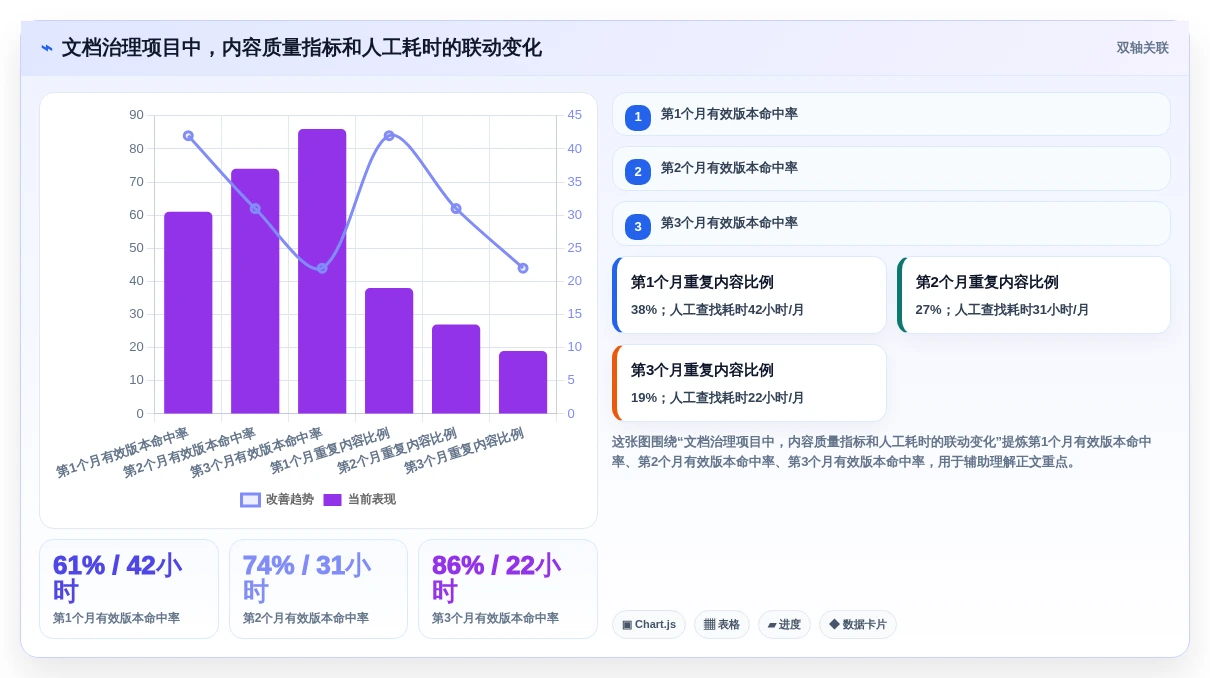
Task: Click the left axis value 90
Action: tap(136, 115)
